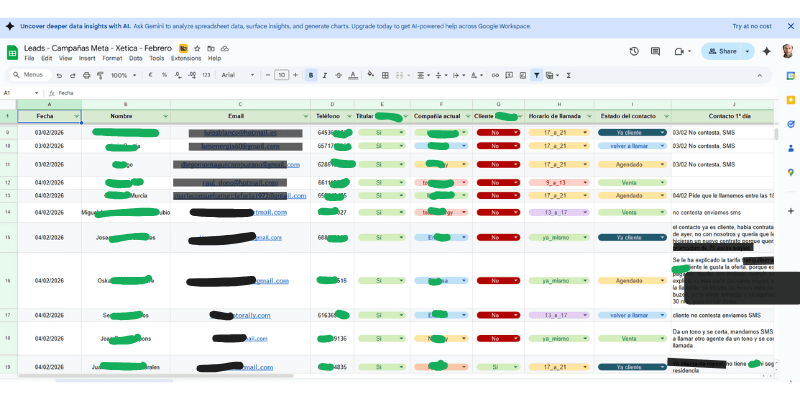Open the text color picker
Image resolution: width=800 pixels, height=400 pixels.
click(x=353, y=76)
